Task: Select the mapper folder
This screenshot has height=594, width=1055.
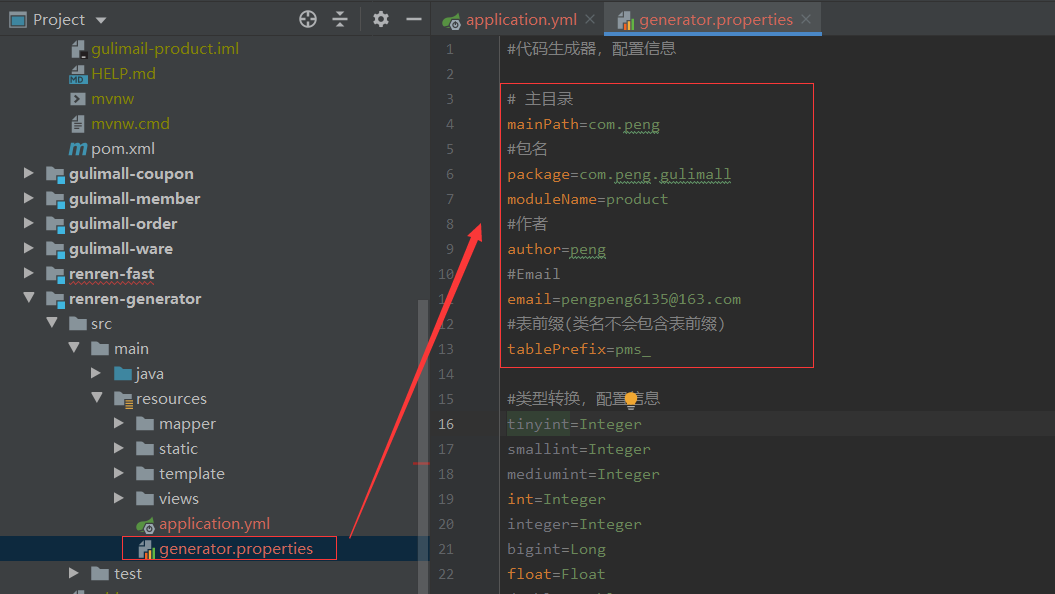Action: coord(187,424)
